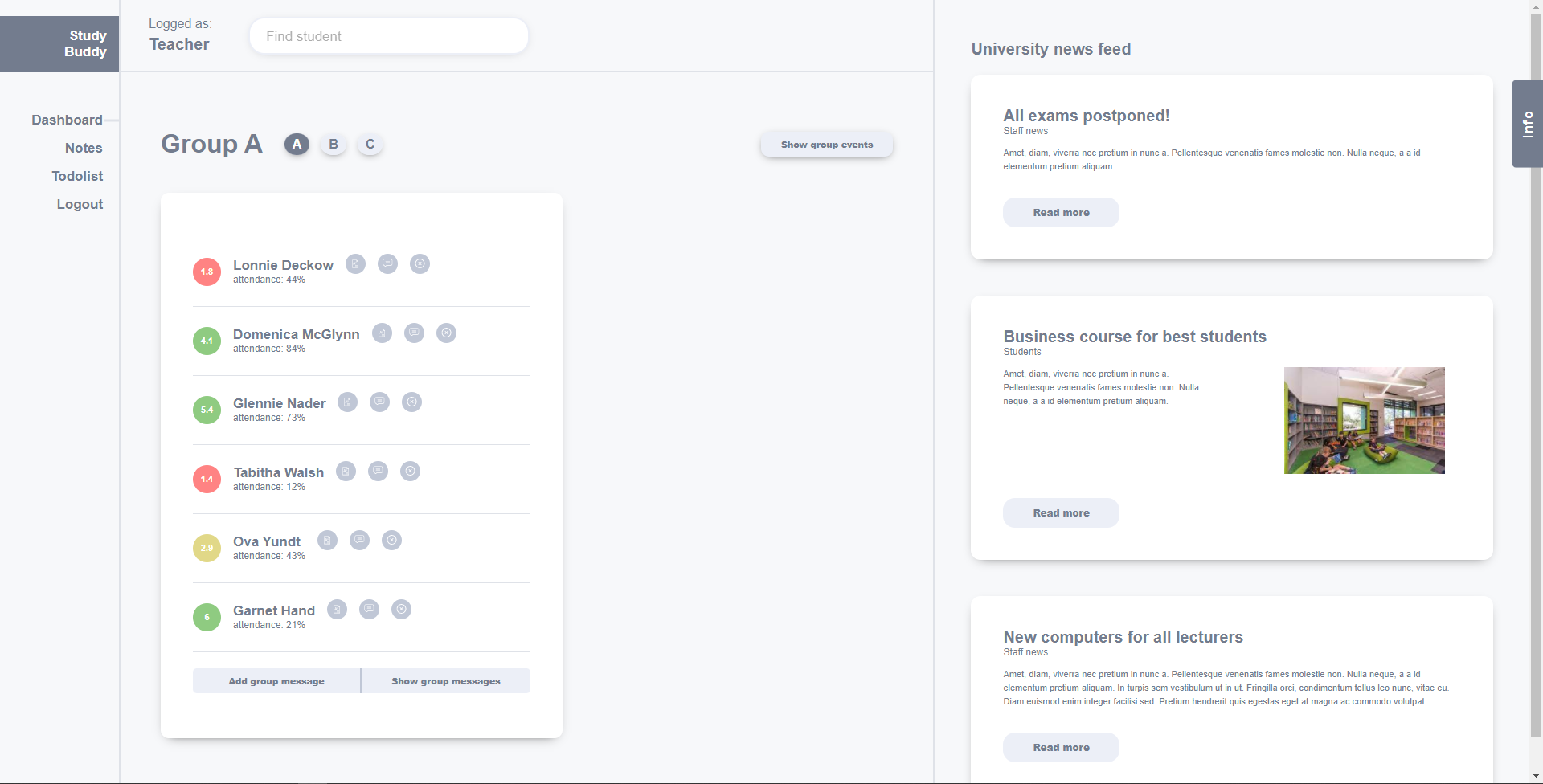Click student name Ova Yundt
1543x784 pixels.
click(267, 541)
